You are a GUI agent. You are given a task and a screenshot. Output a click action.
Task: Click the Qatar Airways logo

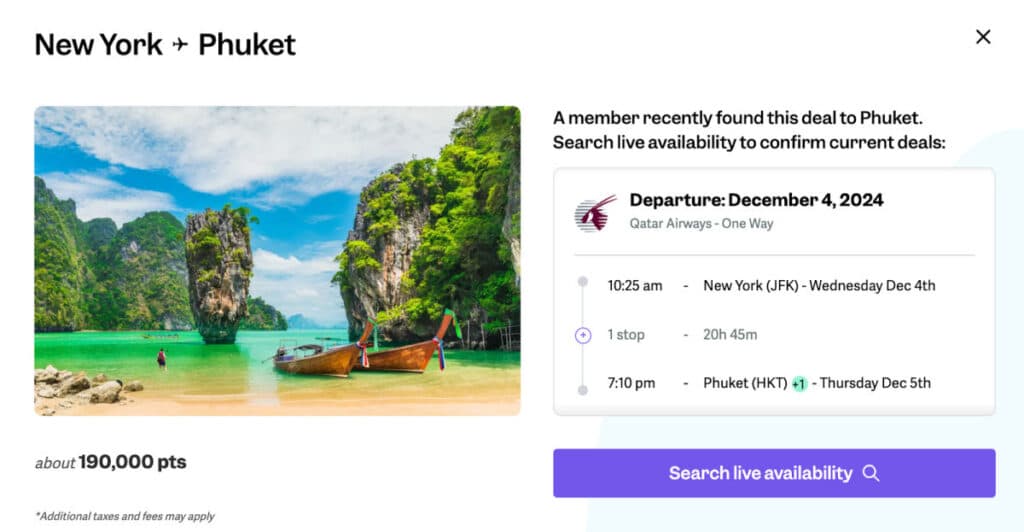(x=595, y=213)
